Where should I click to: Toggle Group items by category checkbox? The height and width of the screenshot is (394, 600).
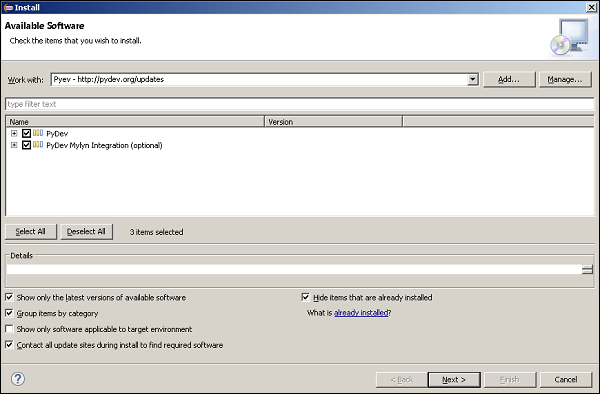(9, 313)
